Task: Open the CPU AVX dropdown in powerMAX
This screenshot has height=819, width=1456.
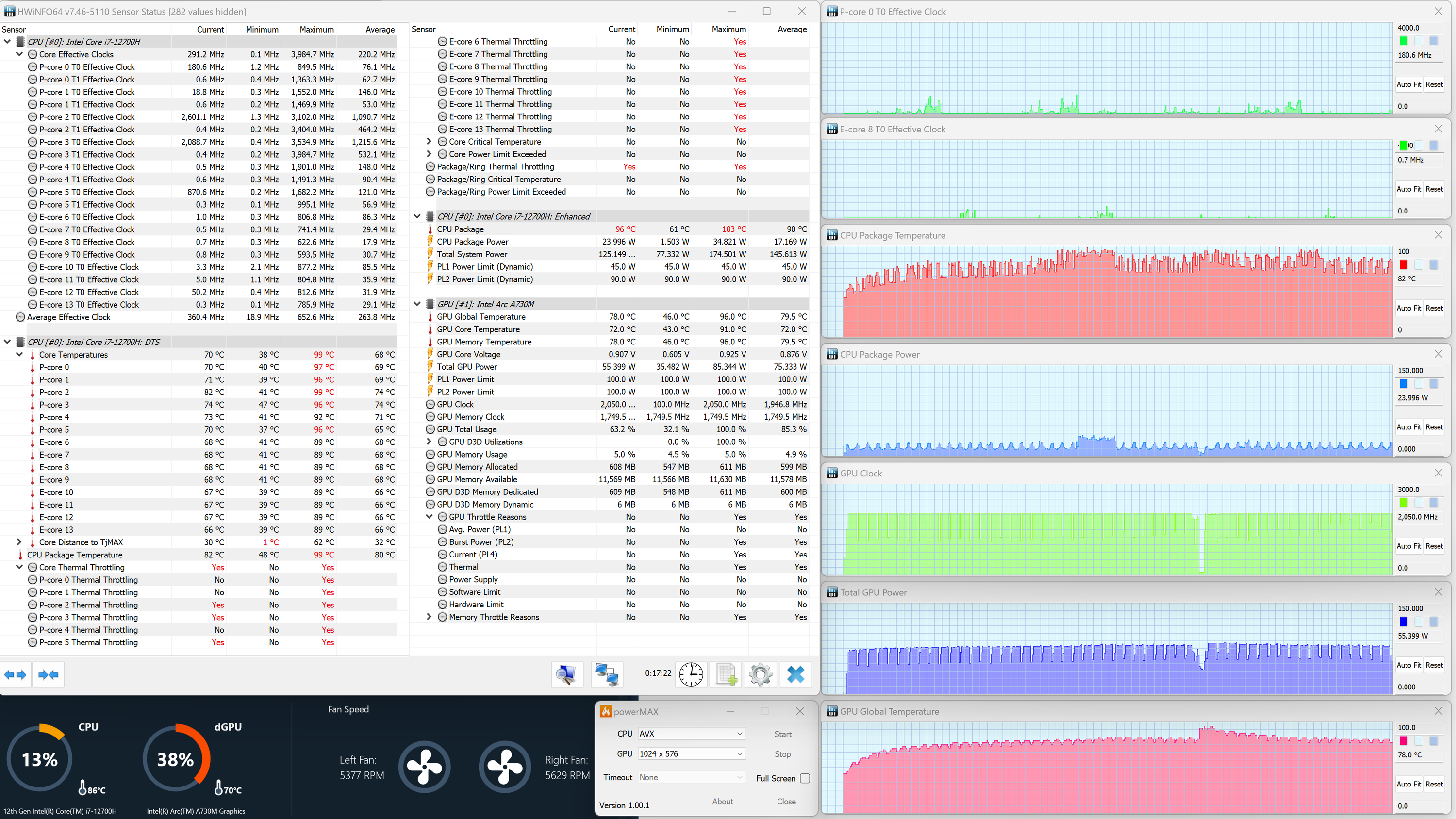Action: pyautogui.click(x=691, y=734)
